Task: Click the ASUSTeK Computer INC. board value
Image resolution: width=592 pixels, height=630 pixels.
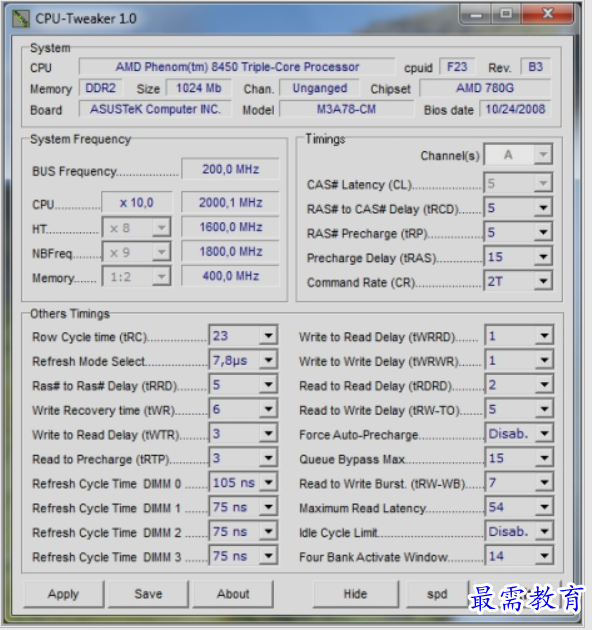Action: coord(155,109)
